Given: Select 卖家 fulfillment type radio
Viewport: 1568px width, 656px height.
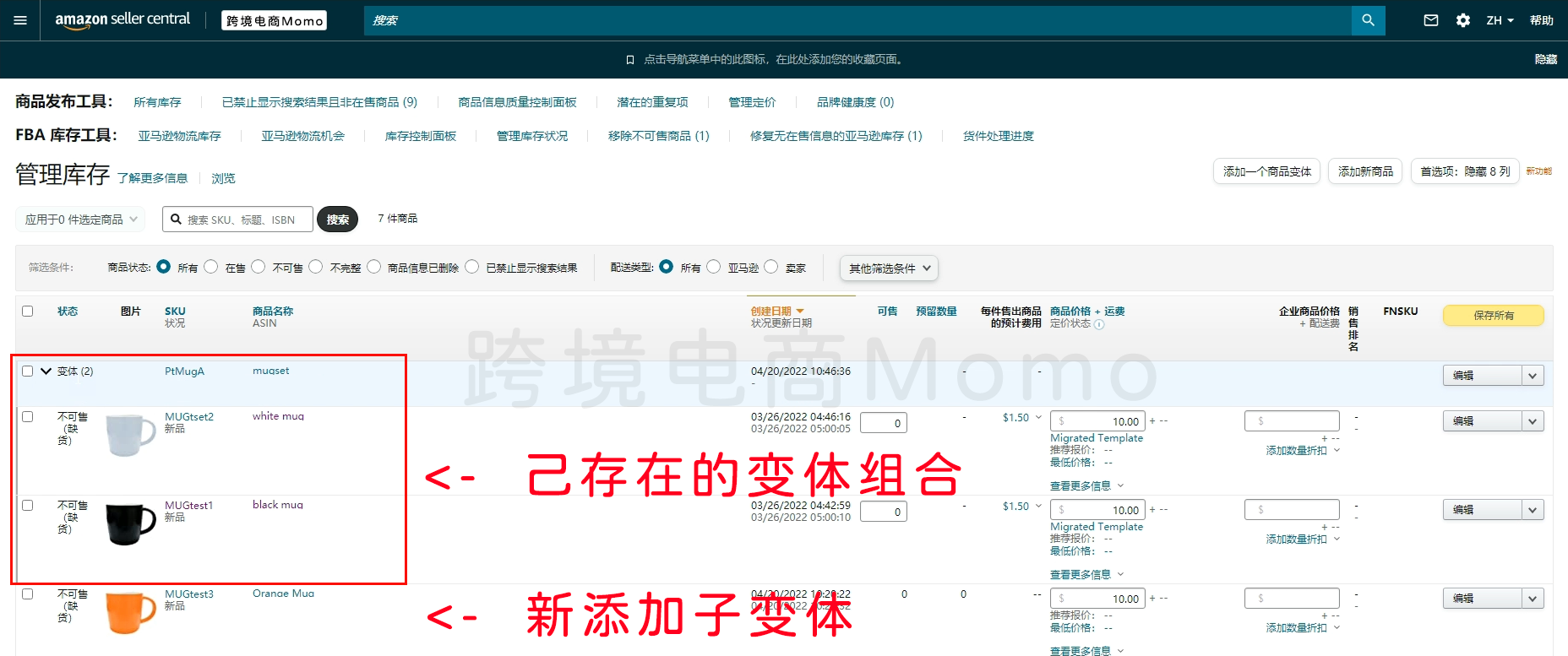Looking at the screenshot, I should click(x=771, y=267).
